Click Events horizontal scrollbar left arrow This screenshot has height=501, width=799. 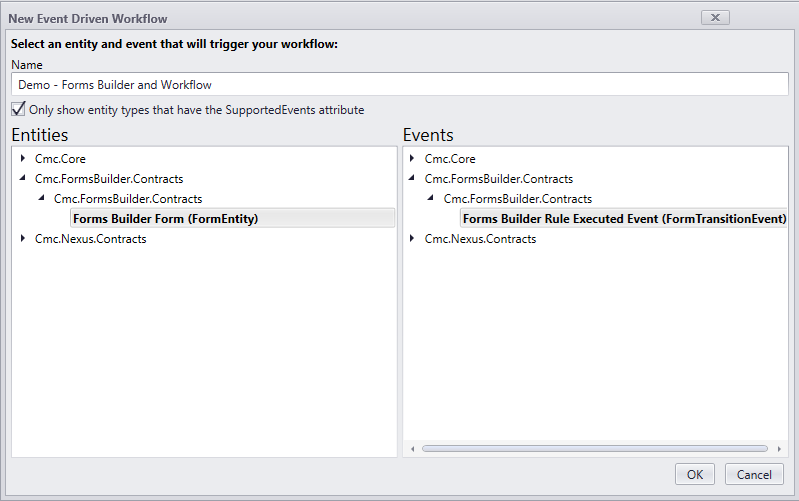point(413,449)
